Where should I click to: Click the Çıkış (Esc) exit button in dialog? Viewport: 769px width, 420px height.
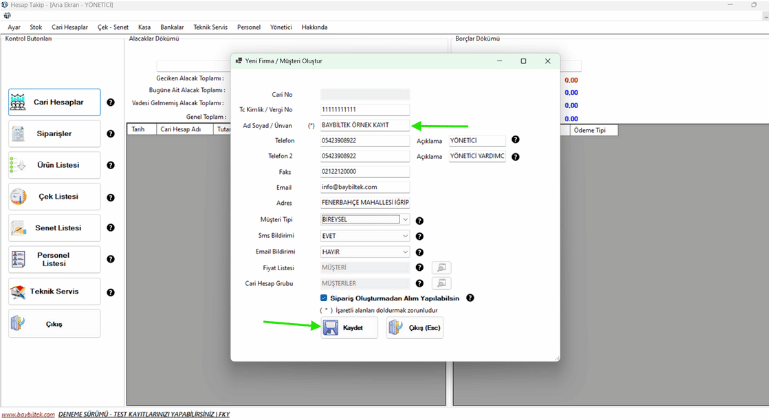[415, 328]
